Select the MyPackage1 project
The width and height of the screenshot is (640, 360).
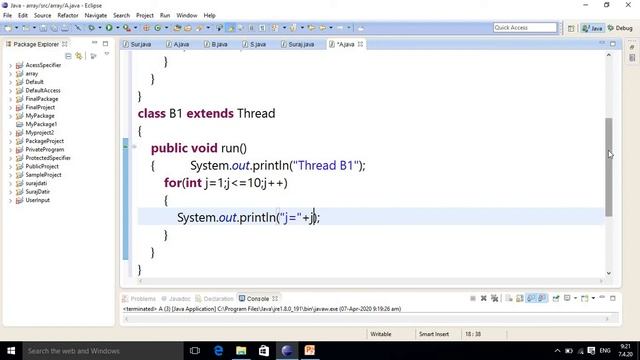pos(41,124)
